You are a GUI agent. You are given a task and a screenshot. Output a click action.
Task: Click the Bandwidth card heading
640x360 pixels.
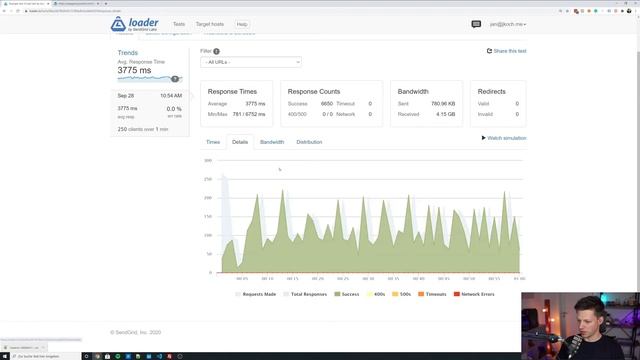pos(413,91)
